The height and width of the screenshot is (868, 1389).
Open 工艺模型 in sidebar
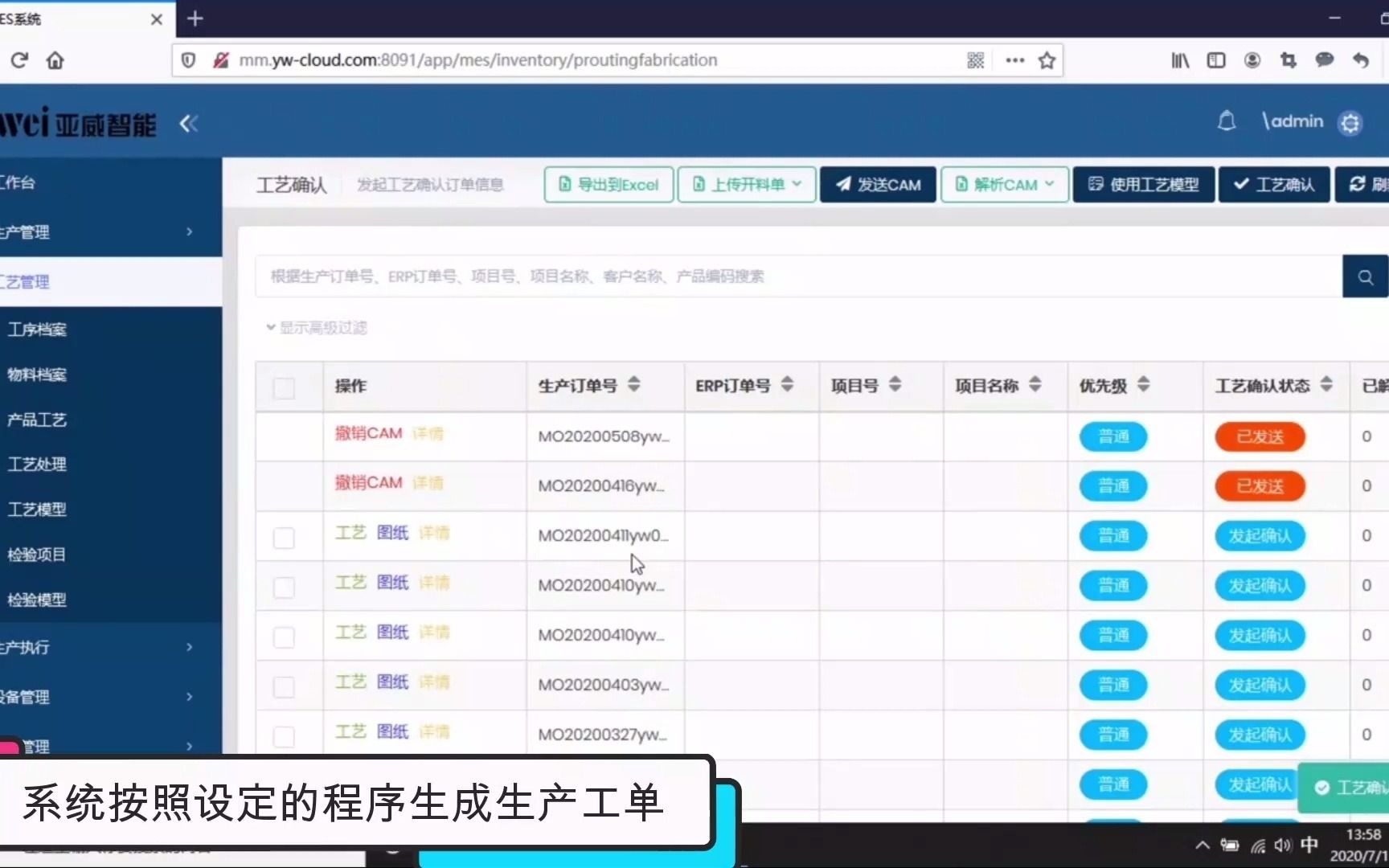click(x=37, y=510)
